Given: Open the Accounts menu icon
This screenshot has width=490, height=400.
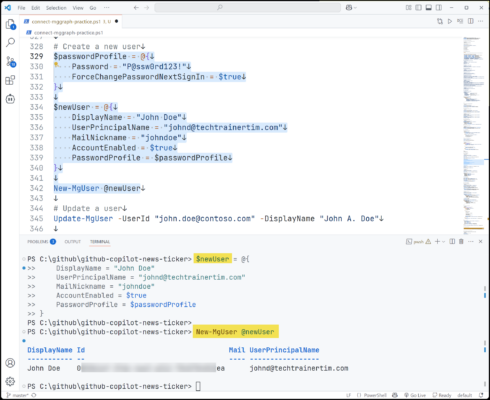Looking at the screenshot, I should [10, 363].
